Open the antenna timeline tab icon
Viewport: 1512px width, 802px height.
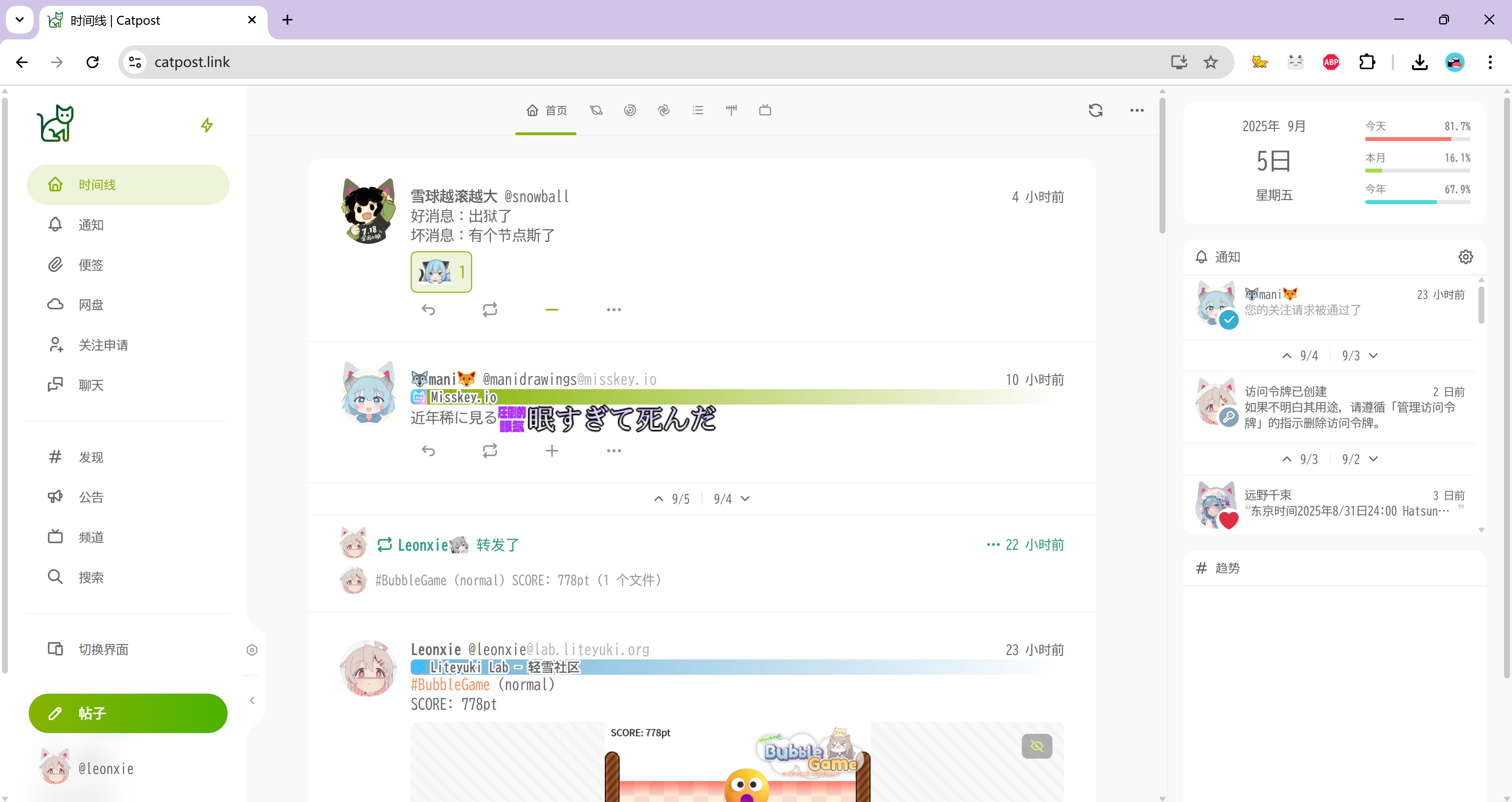tap(731, 110)
